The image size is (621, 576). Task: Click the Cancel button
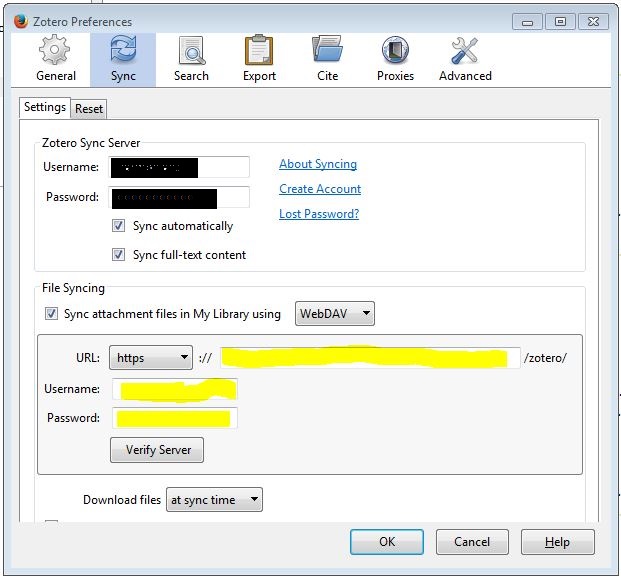point(472,542)
